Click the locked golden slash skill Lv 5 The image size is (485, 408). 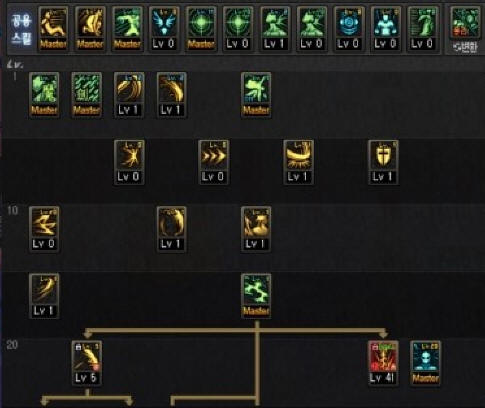[x=87, y=363]
